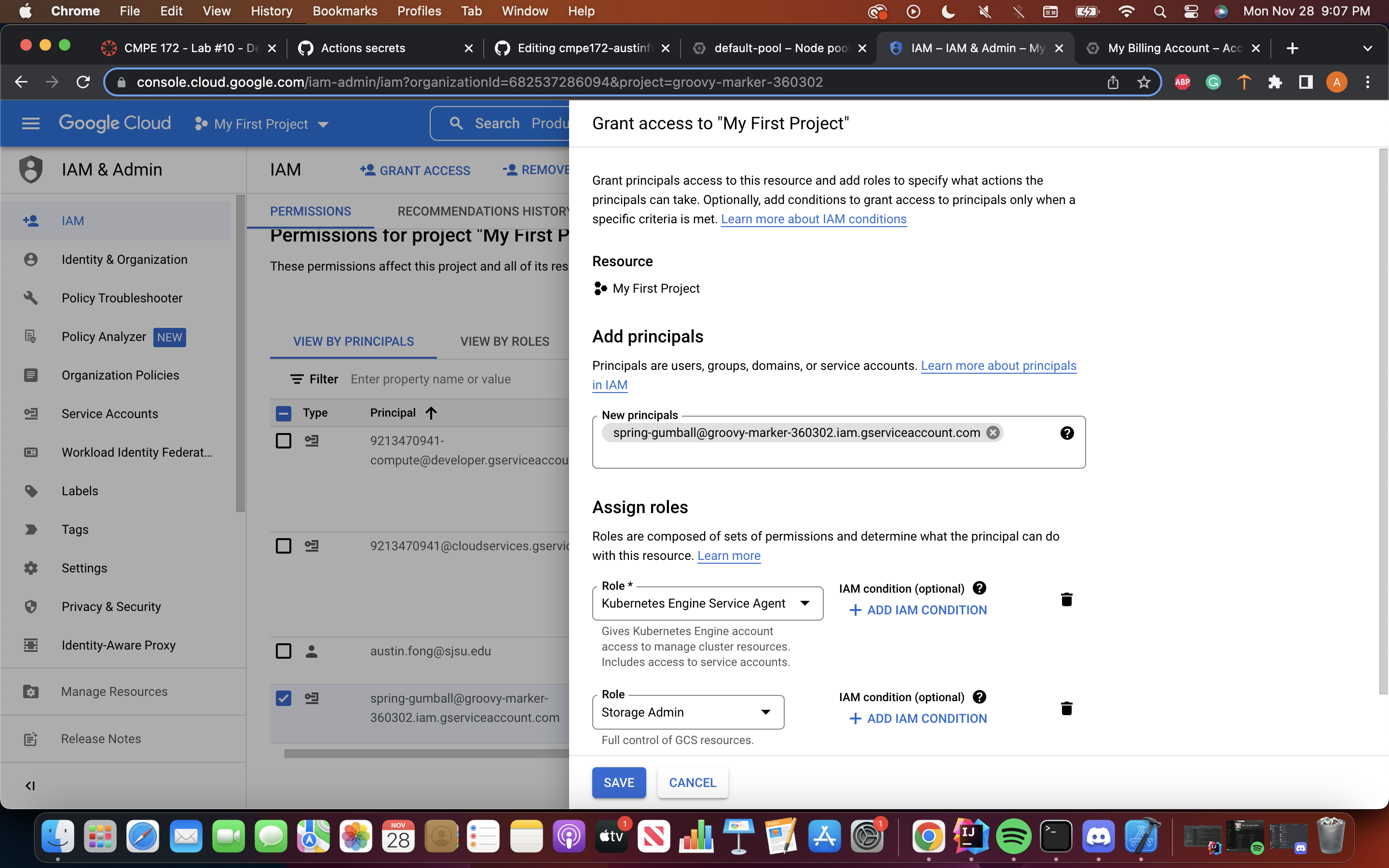The width and height of the screenshot is (1389, 868).
Task: Open the Bookmarks menu in menu bar
Action: 344,11
